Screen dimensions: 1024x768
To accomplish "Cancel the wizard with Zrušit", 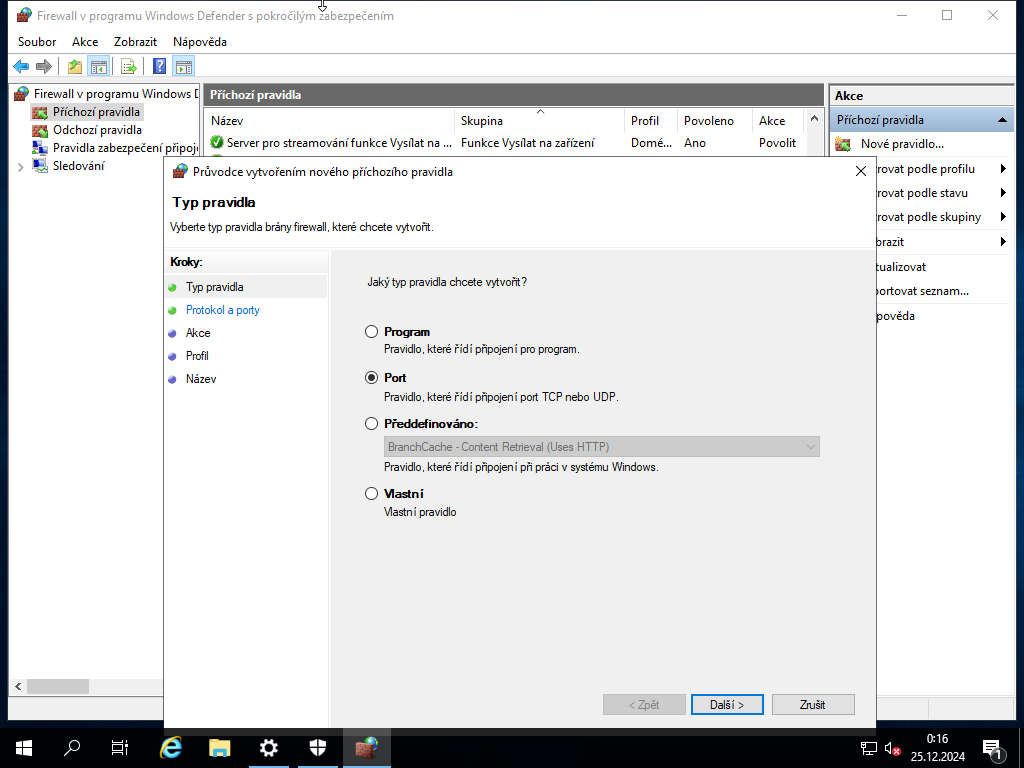I will [812, 704].
